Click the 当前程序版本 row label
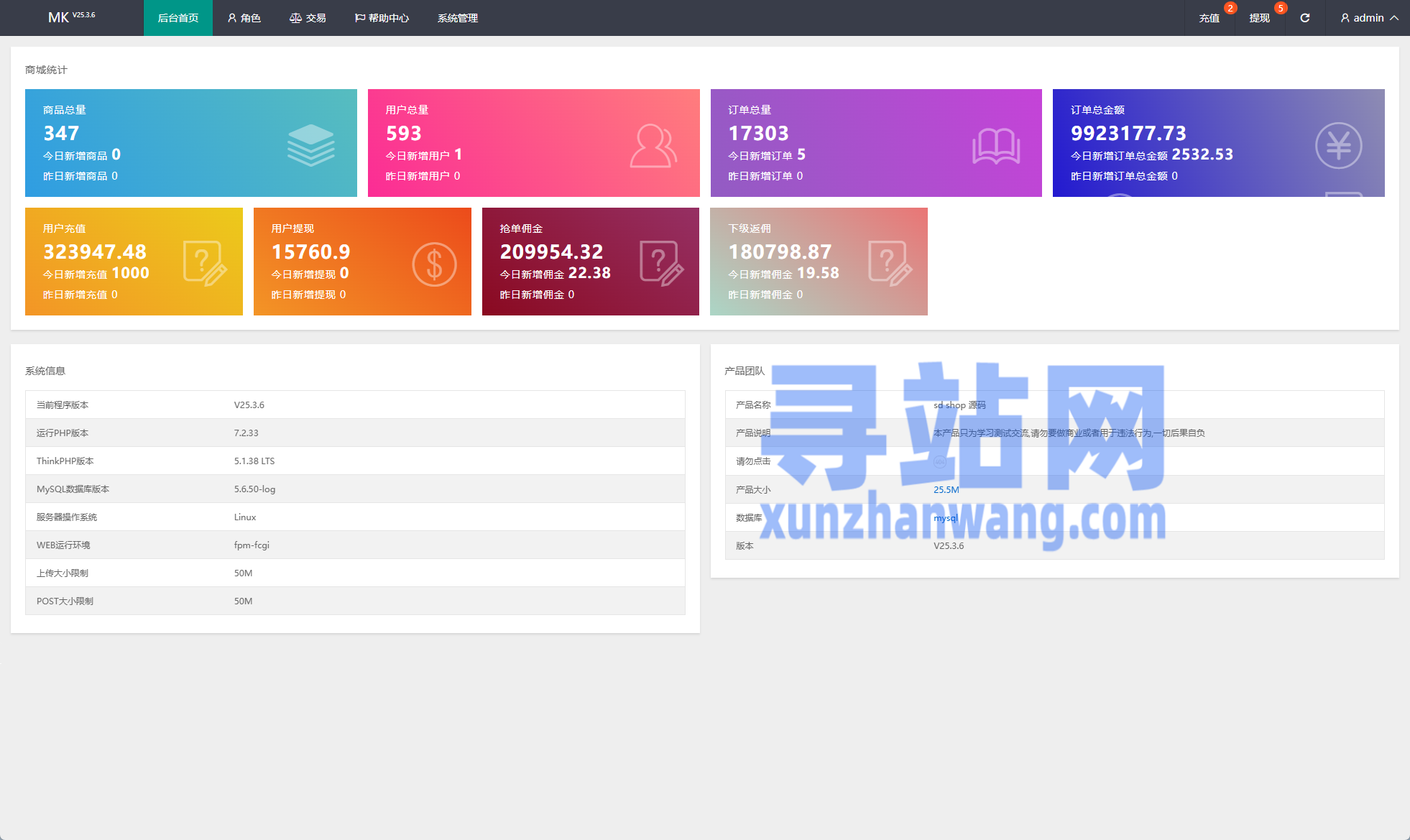This screenshot has height=840, width=1410. point(63,405)
